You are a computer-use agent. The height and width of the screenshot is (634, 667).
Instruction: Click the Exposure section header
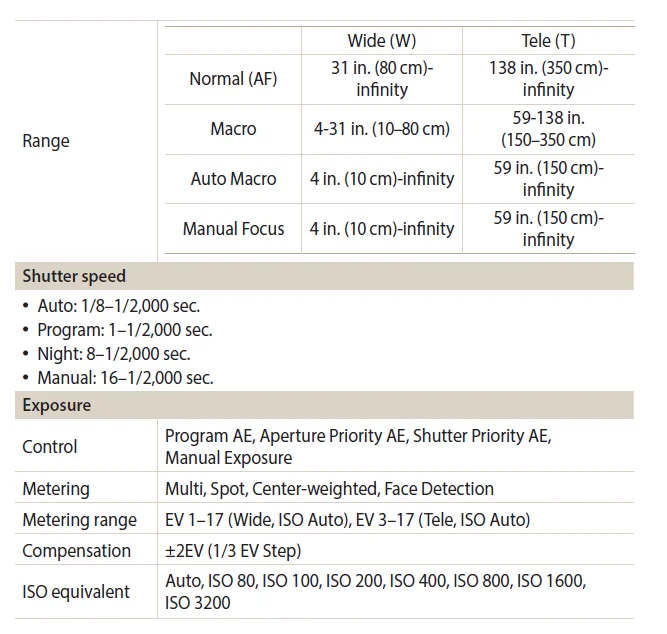tap(57, 405)
